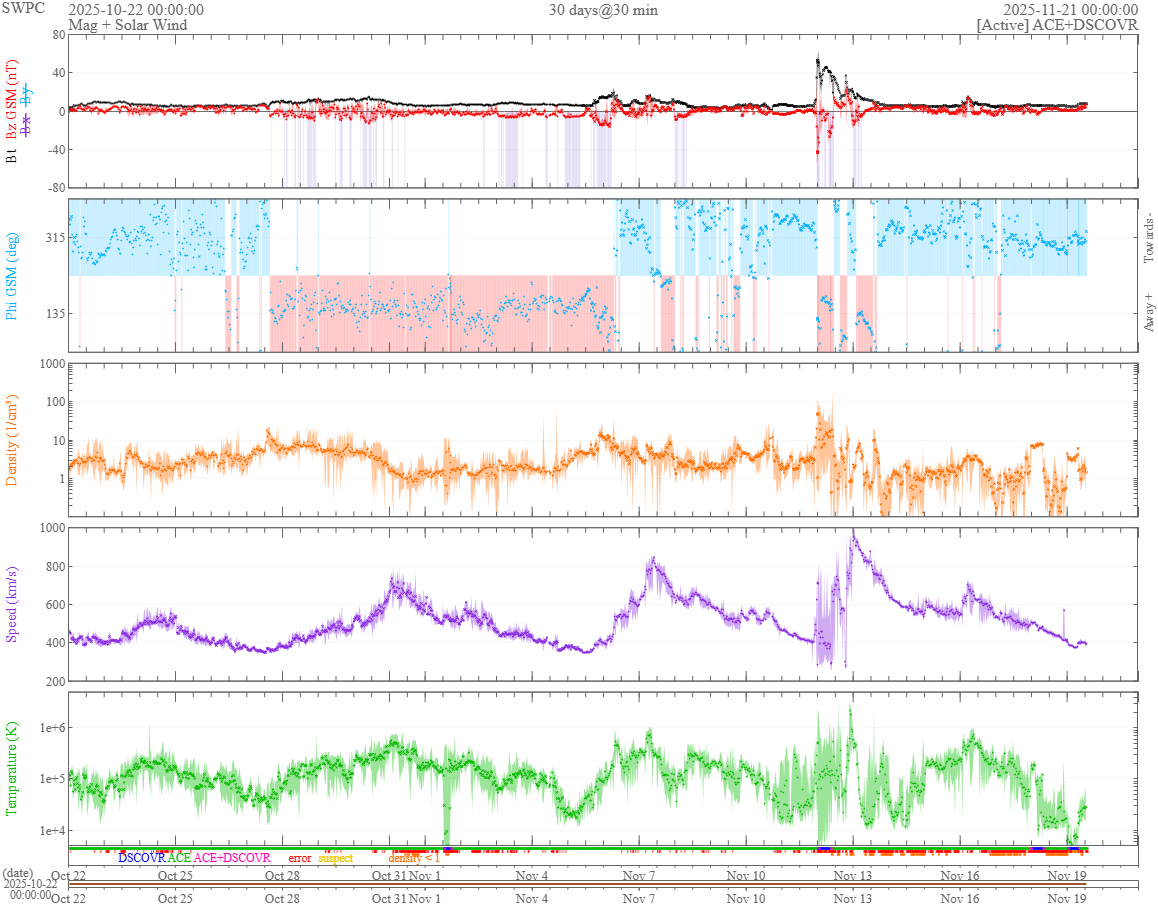The image size is (1158, 905).
Task: Click the red 'error' legend entry
Action: 299,858
